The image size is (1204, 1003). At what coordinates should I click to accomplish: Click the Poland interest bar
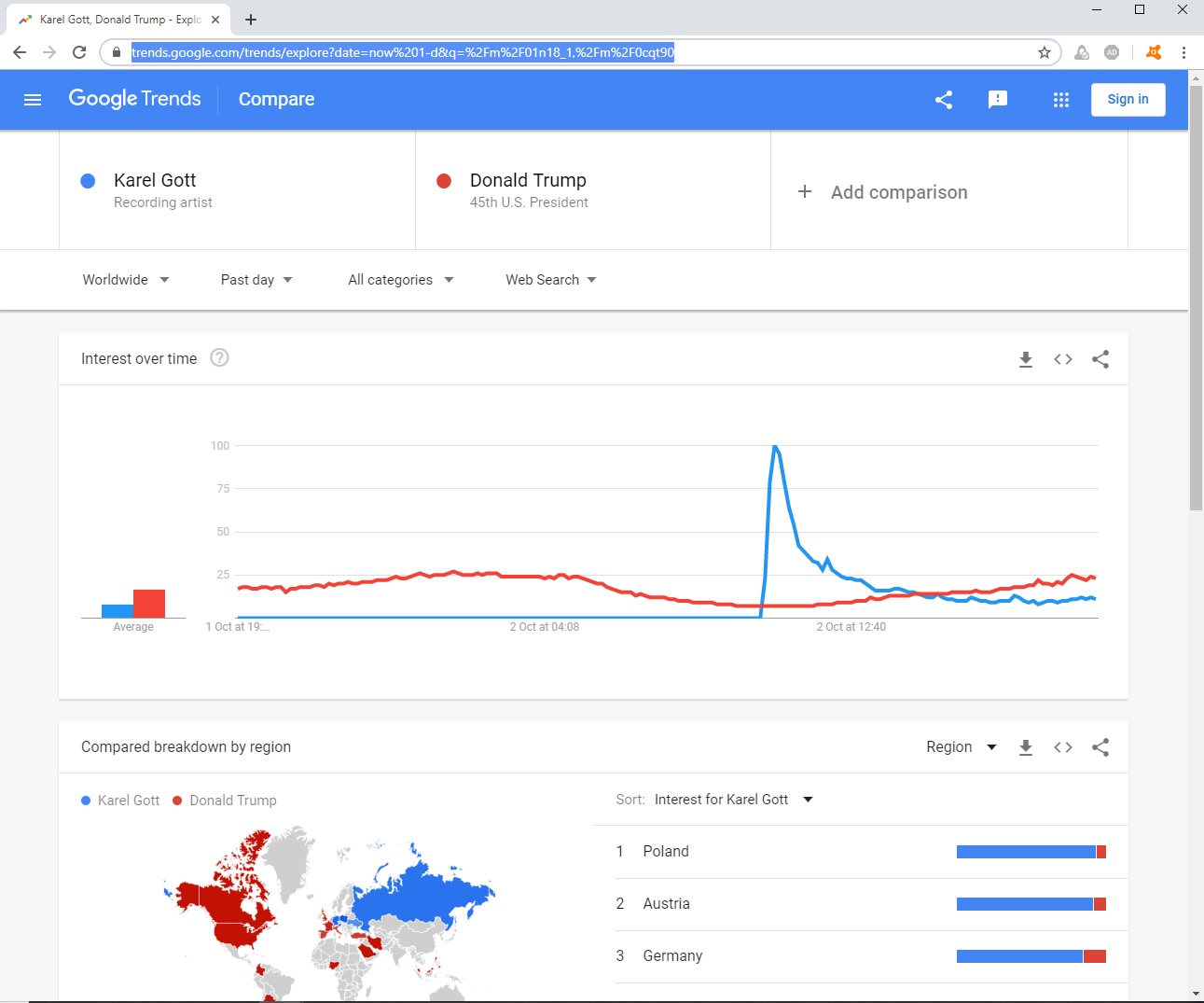[1031, 852]
